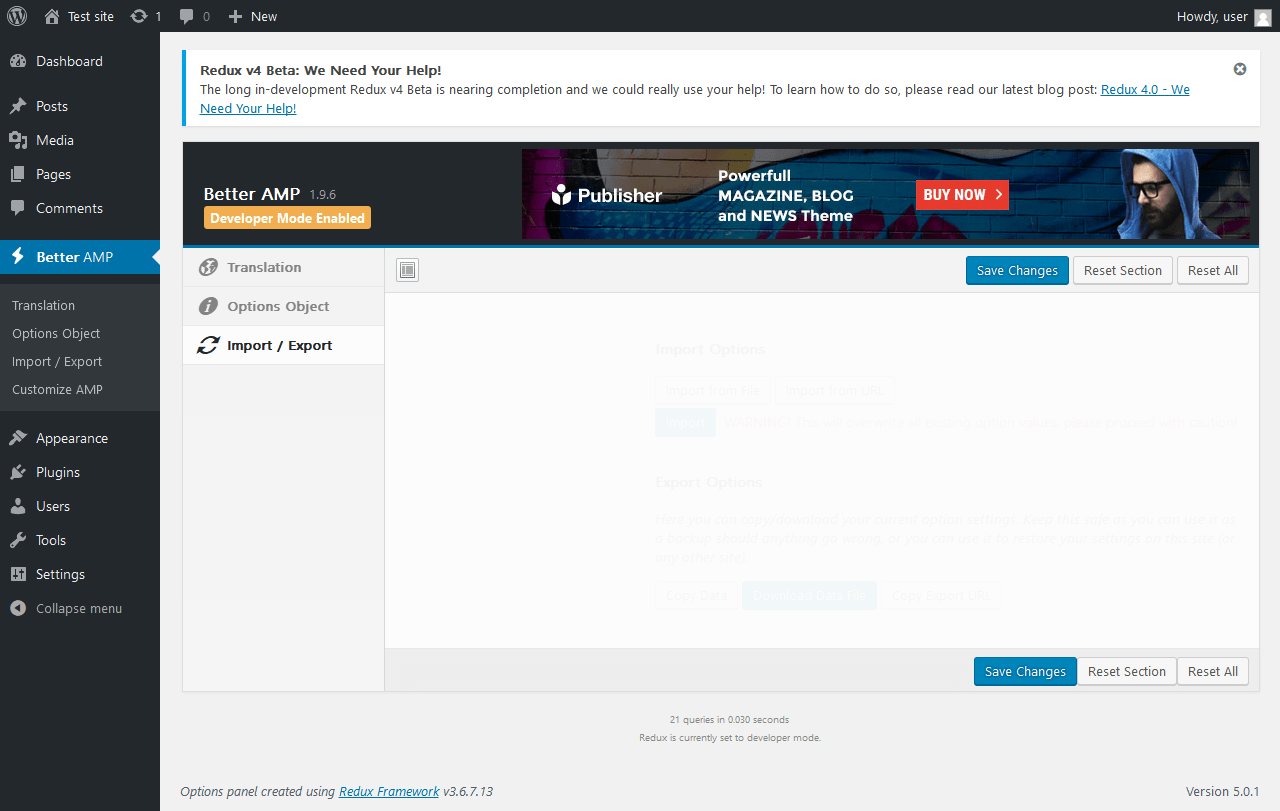Open the New content menu
Viewport: 1280px width, 811px height.
pyautogui.click(x=253, y=16)
